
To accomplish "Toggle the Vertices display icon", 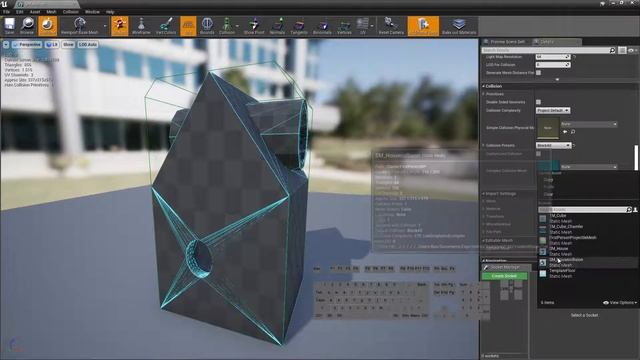I will (344, 26).
